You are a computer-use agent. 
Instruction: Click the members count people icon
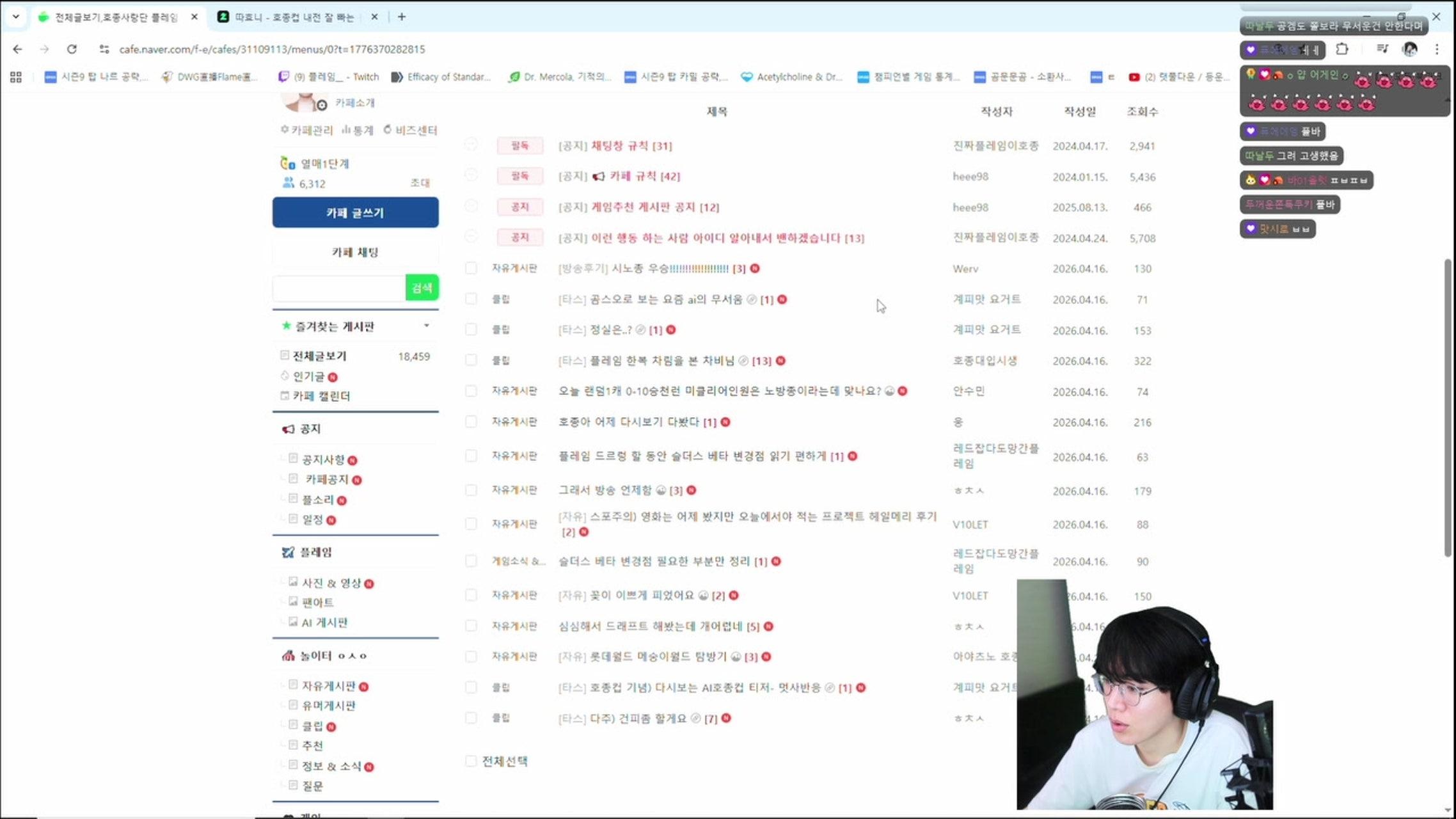(x=289, y=184)
